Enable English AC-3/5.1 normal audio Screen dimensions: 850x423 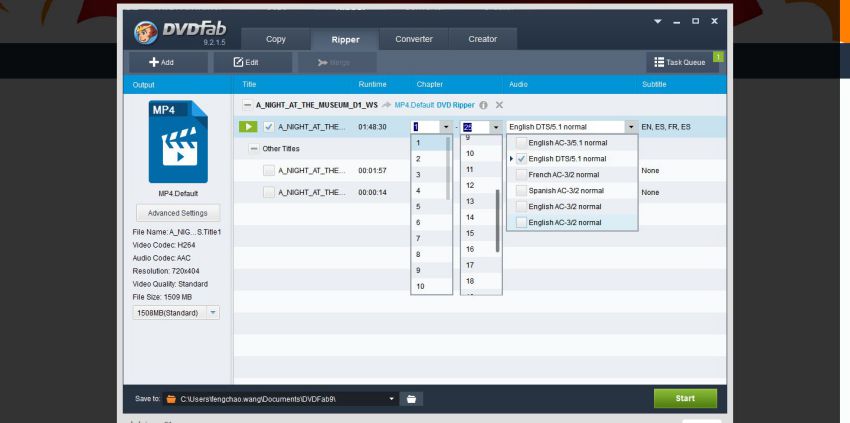521,143
